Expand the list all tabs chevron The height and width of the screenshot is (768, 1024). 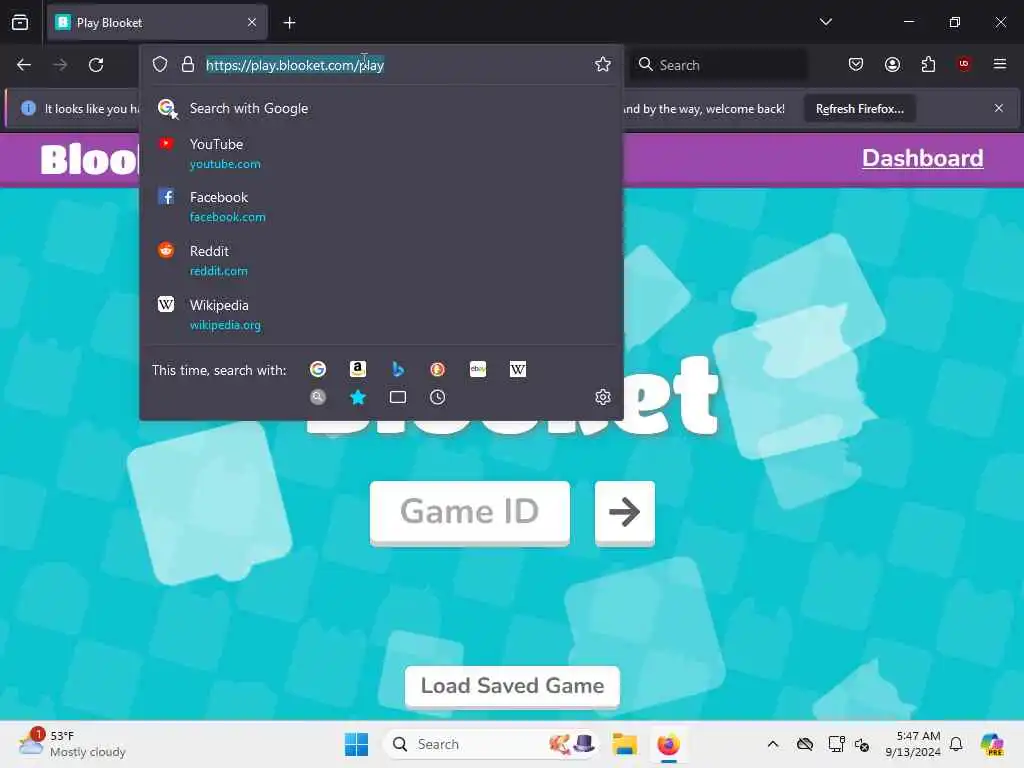pos(825,22)
